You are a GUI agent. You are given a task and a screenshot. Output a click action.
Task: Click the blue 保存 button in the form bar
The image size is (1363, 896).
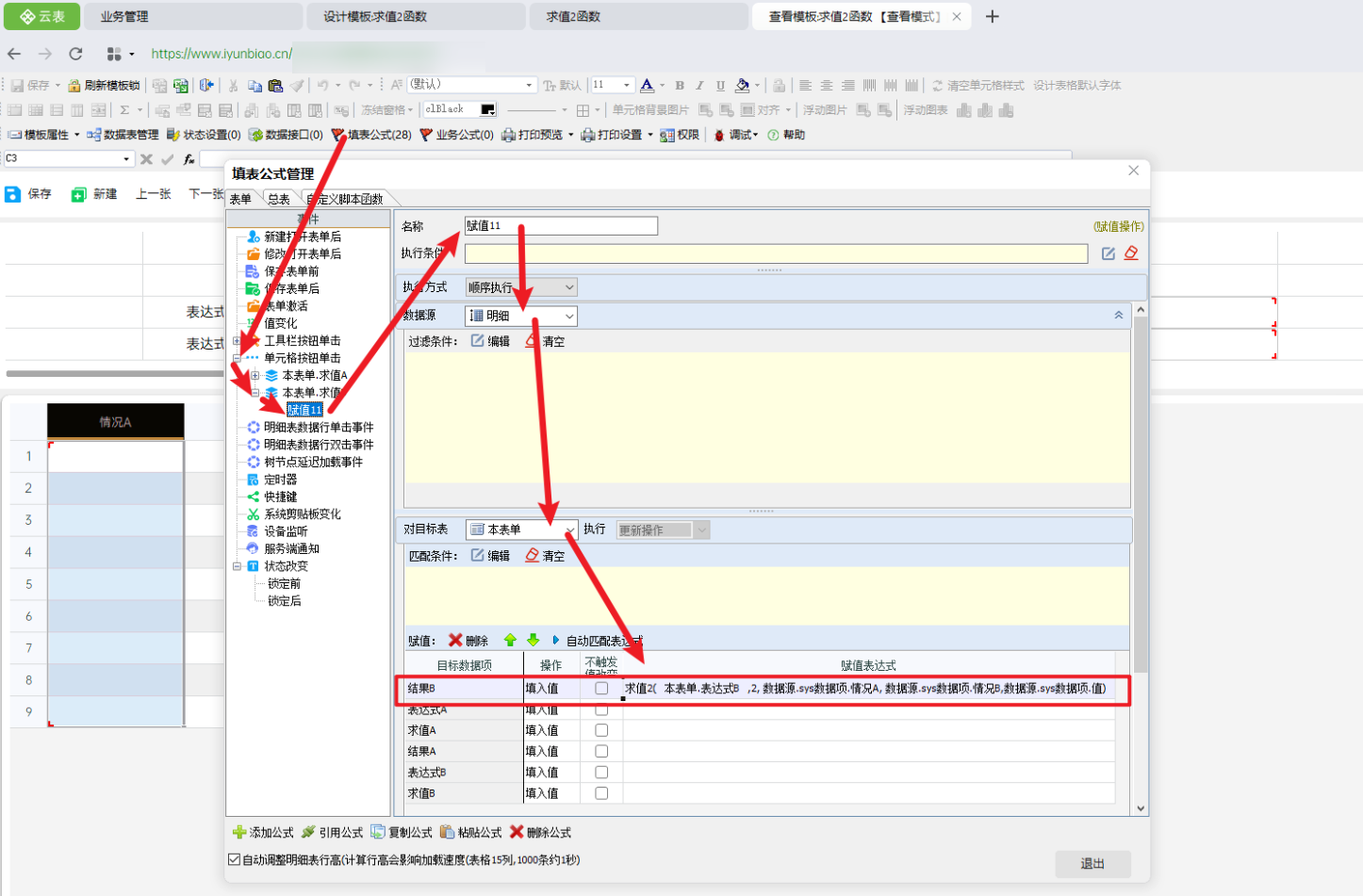tap(28, 194)
